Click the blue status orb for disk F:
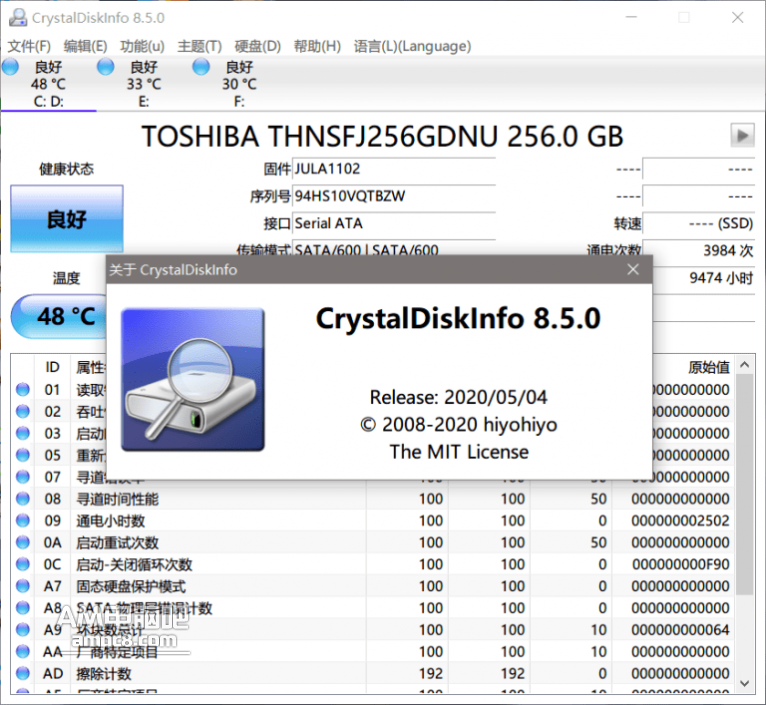 click(x=201, y=67)
